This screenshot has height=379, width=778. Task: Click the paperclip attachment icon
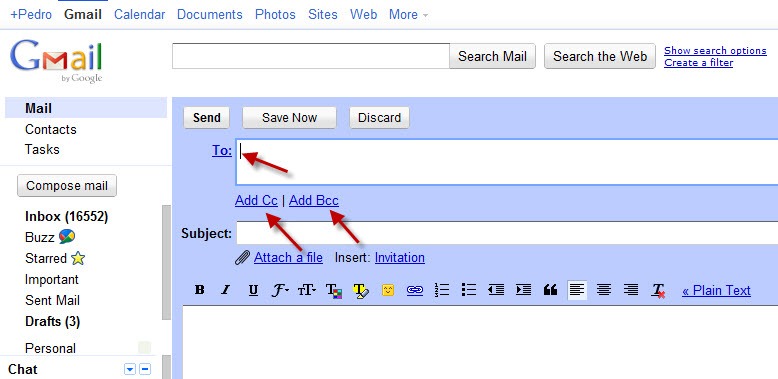click(x=242, y=258)
